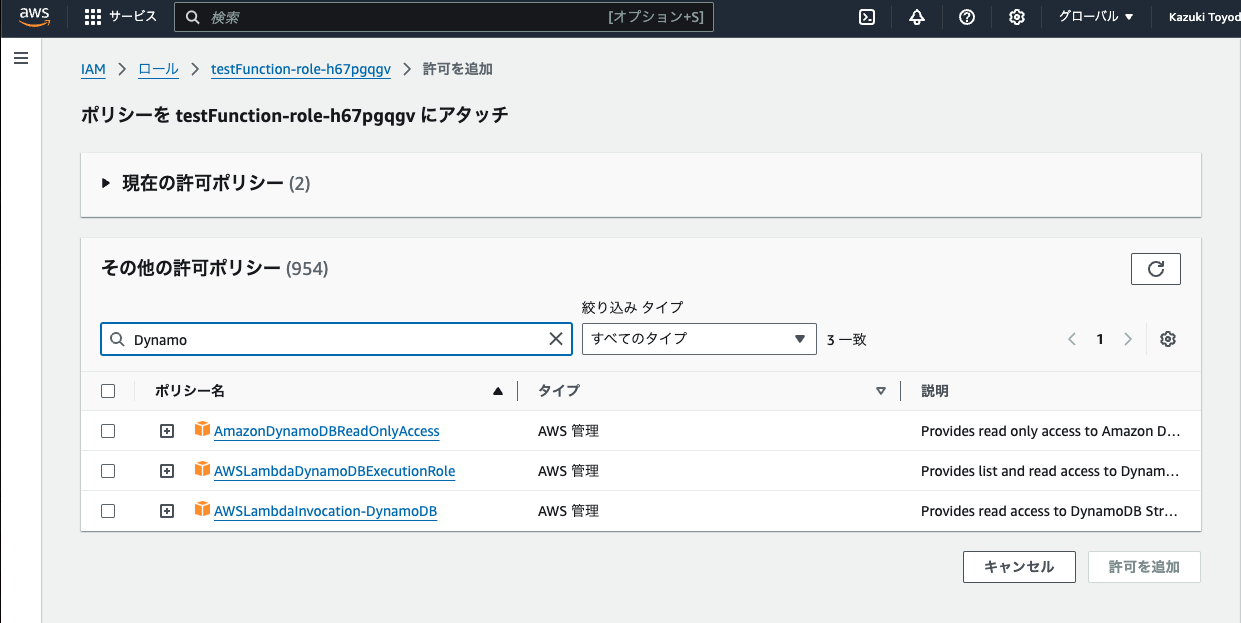
Task: Open table preferences gear icon
Action: (1168, 339)
